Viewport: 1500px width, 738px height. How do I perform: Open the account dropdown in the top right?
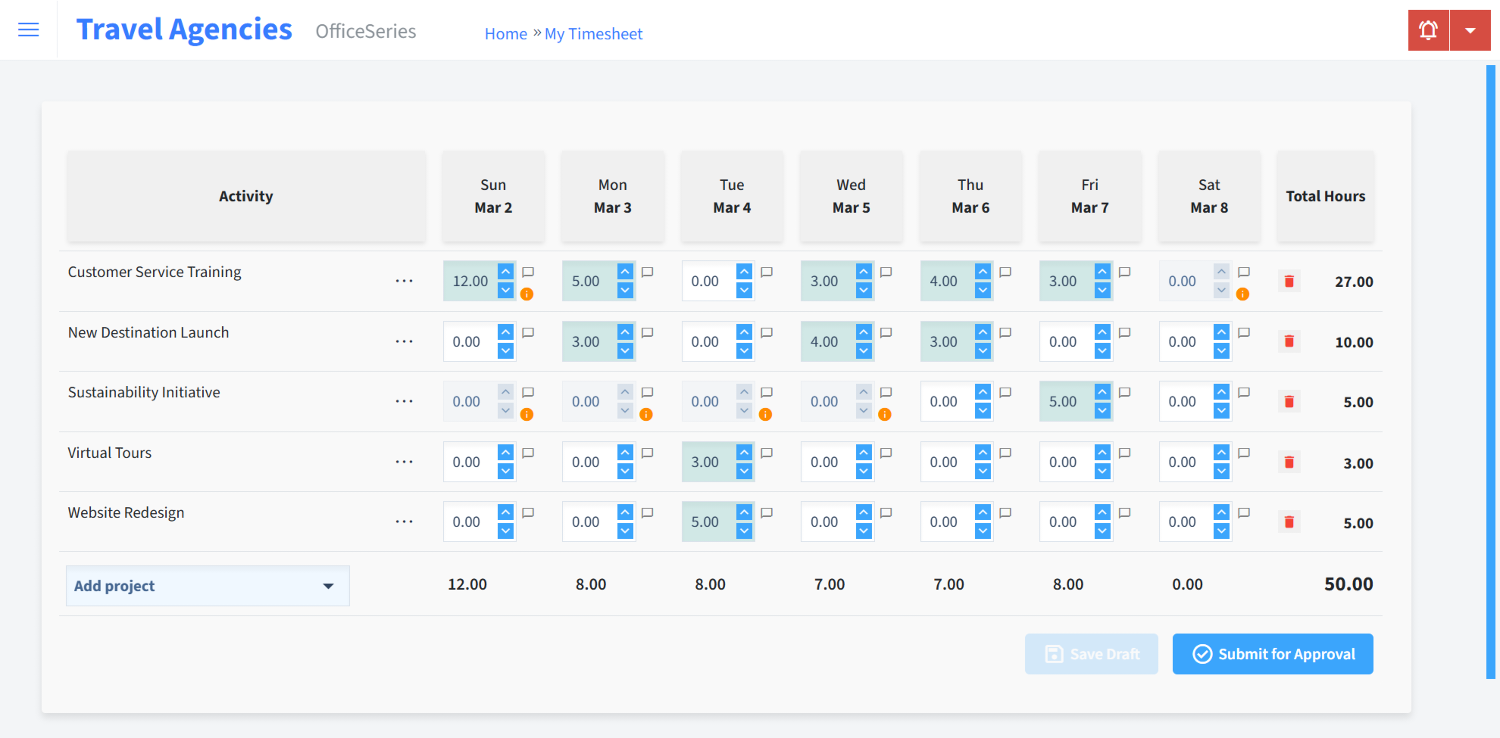tap(1470, 30)
